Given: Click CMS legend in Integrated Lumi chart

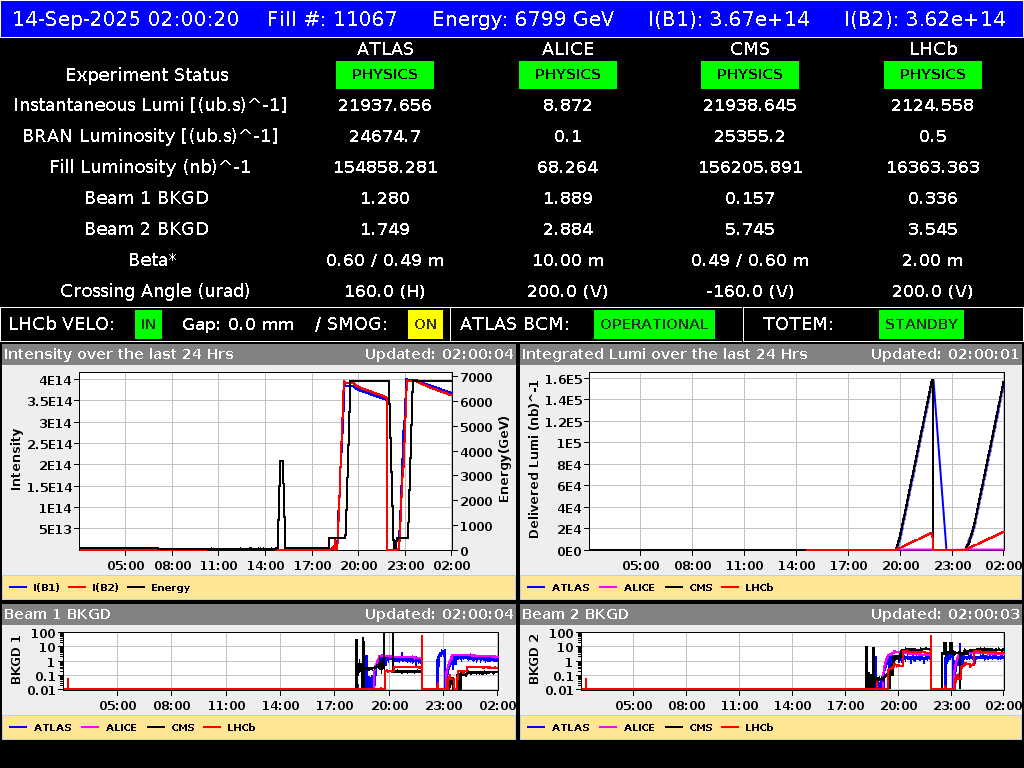Looking at the screenshot, I should pos(689,587).
